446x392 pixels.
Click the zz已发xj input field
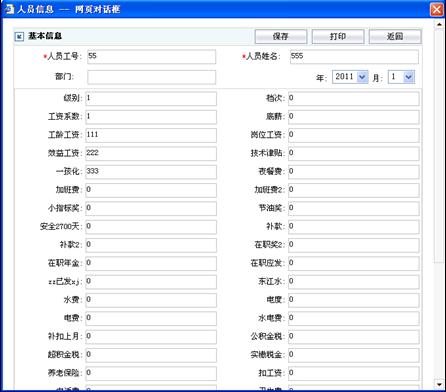[151, 282]
